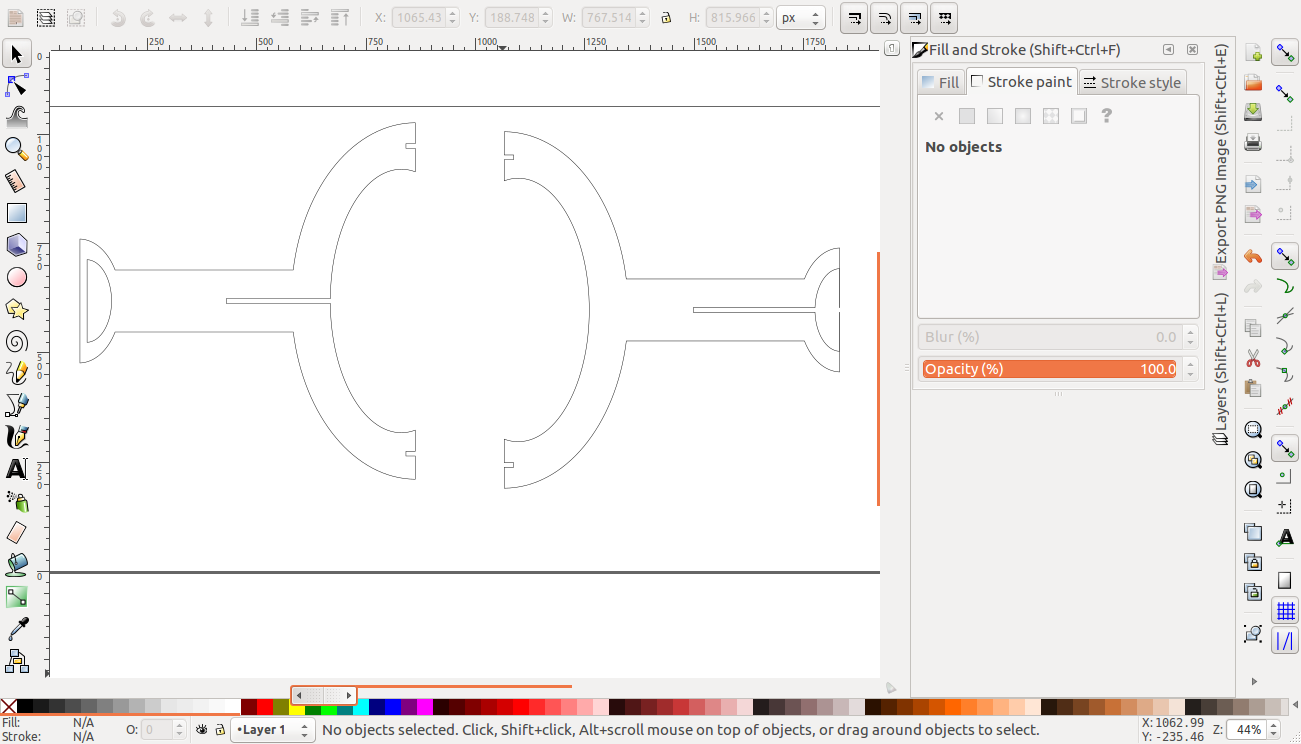Select the Bezier Pen tool
1301x744 pixels.
coord(17,405)
